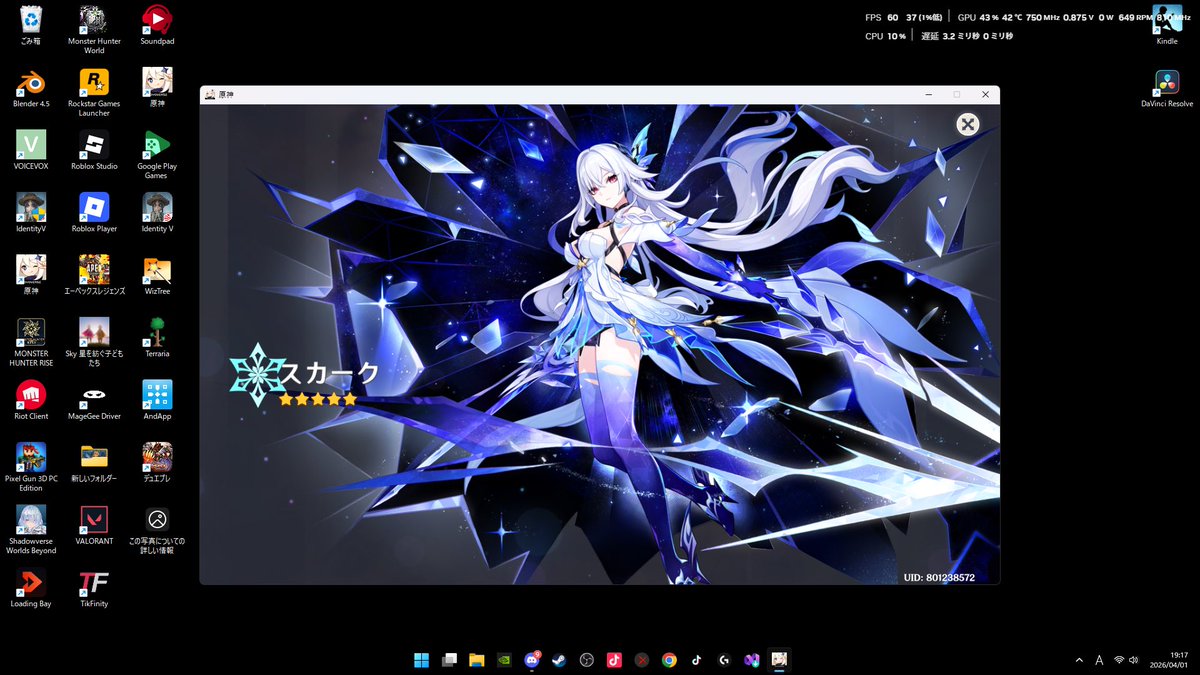The image size is (1200, 675).
Task: Select the AndApp desktop shortcut
Action: click(156, 400)
